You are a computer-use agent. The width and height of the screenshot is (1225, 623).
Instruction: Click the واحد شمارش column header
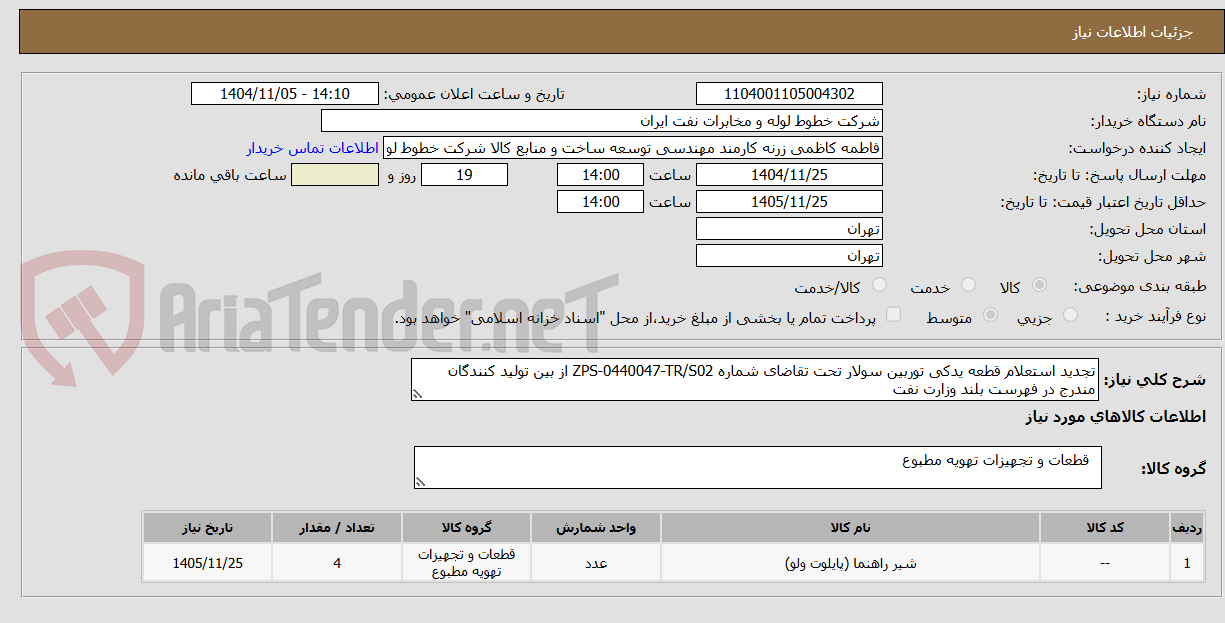point(595,527)
